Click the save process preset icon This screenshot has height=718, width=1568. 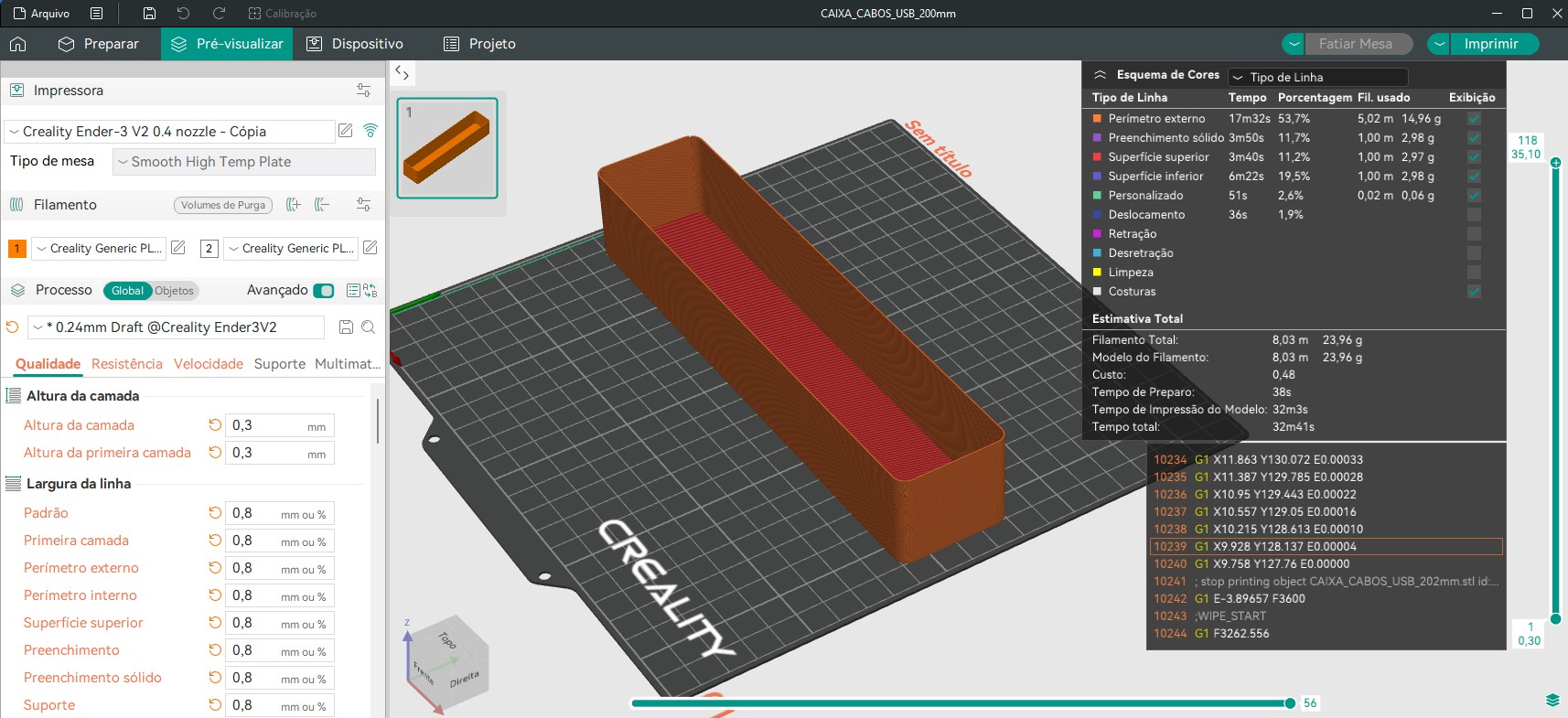coord(346,327)
